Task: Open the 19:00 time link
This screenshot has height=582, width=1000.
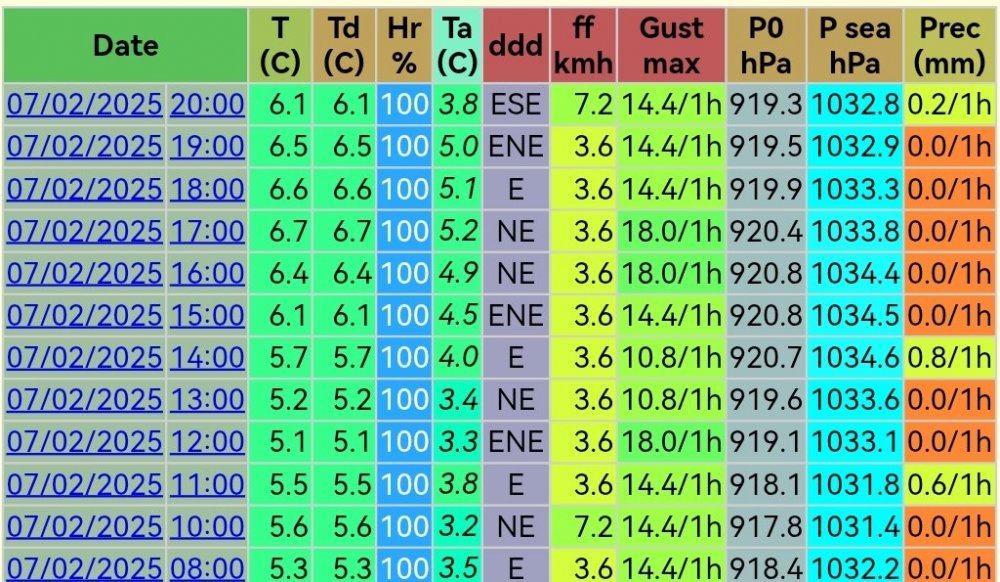Action: (x=207, y=147)
